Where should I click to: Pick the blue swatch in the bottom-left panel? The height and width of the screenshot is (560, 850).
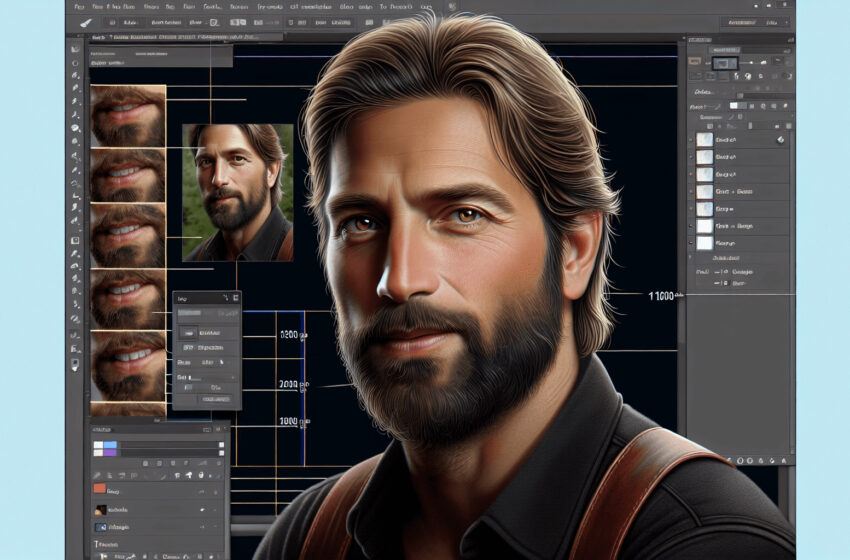(x=110, y=445)
